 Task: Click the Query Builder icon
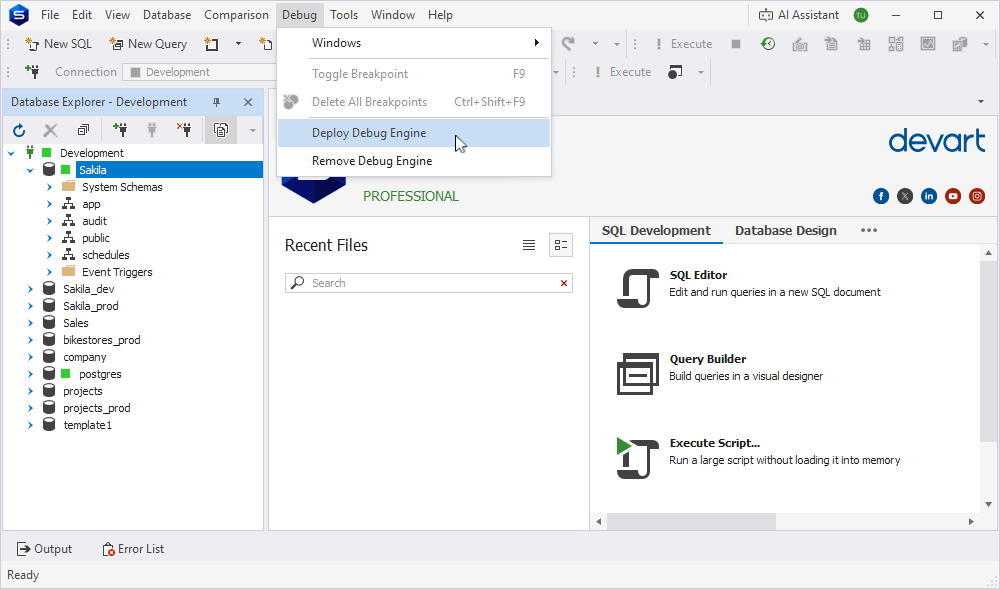(638, 374)
